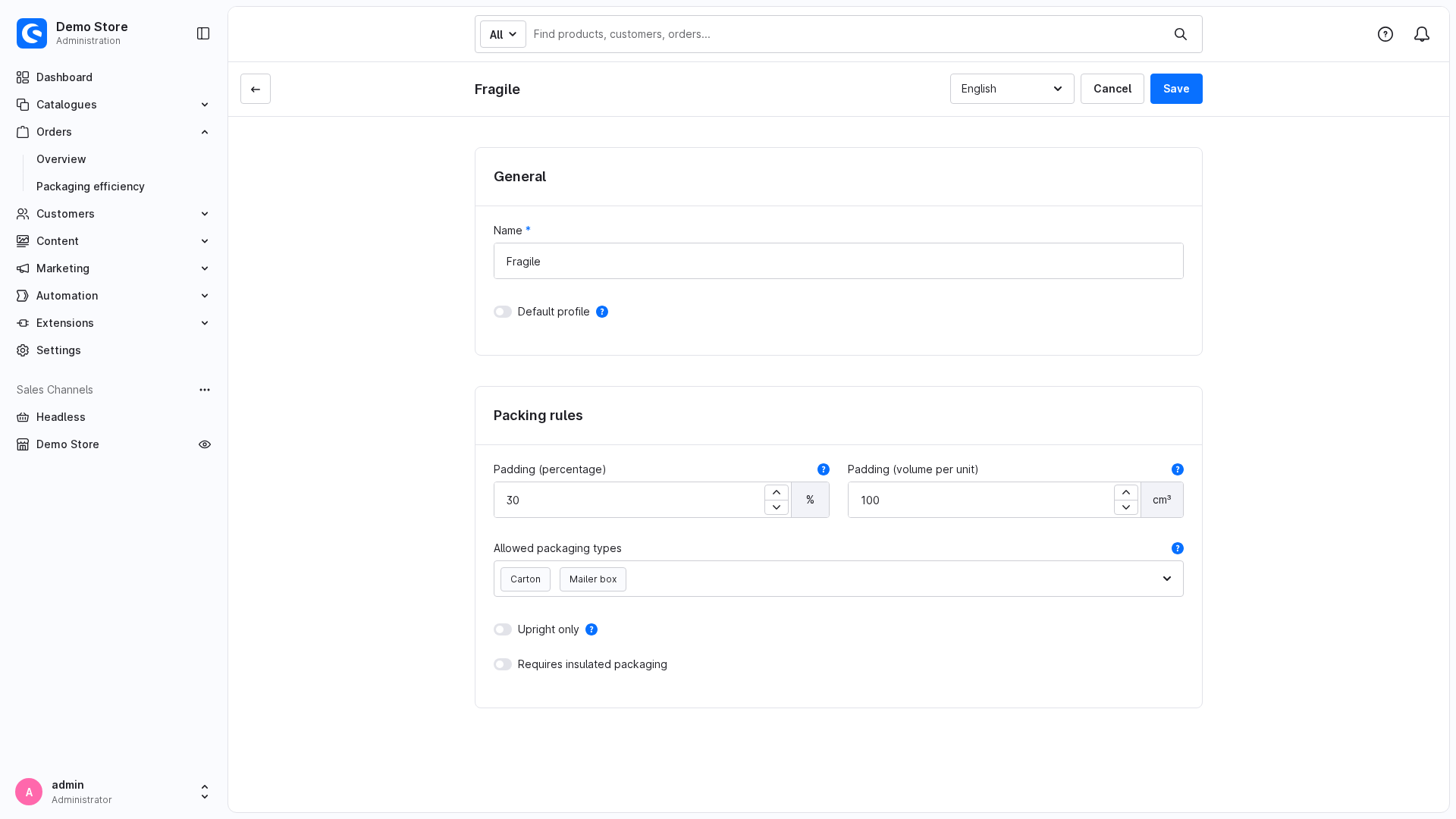This screenshot has height=819, width=1456.
Task: Click the Headless sales channel basket icon
Action: click(23, 417)
